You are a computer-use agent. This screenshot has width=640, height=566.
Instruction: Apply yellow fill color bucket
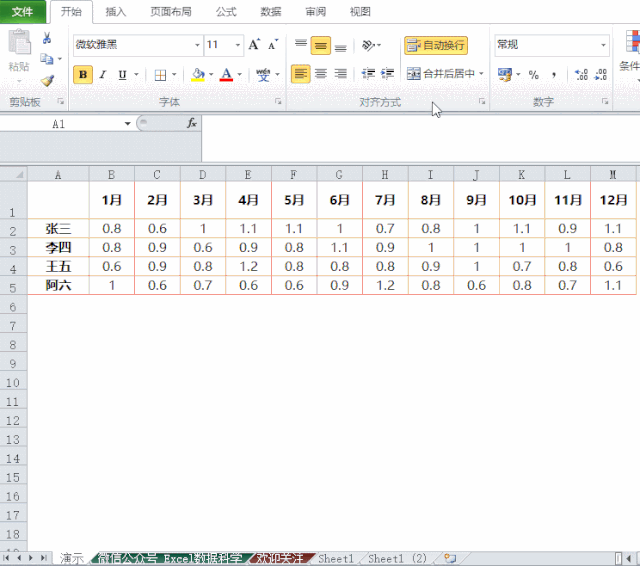[198, 75]
